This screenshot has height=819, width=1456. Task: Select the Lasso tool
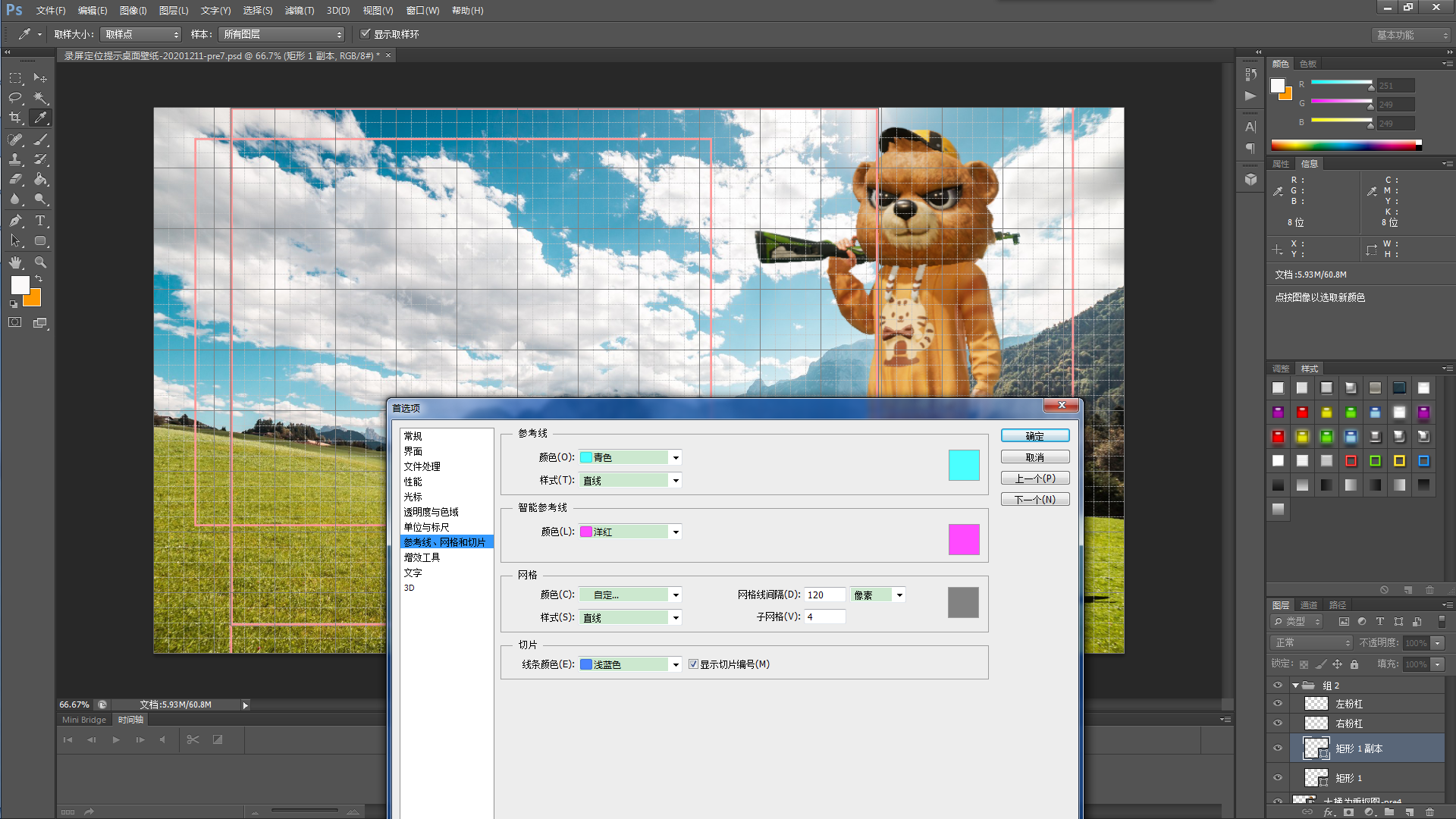tap(15, 98)
